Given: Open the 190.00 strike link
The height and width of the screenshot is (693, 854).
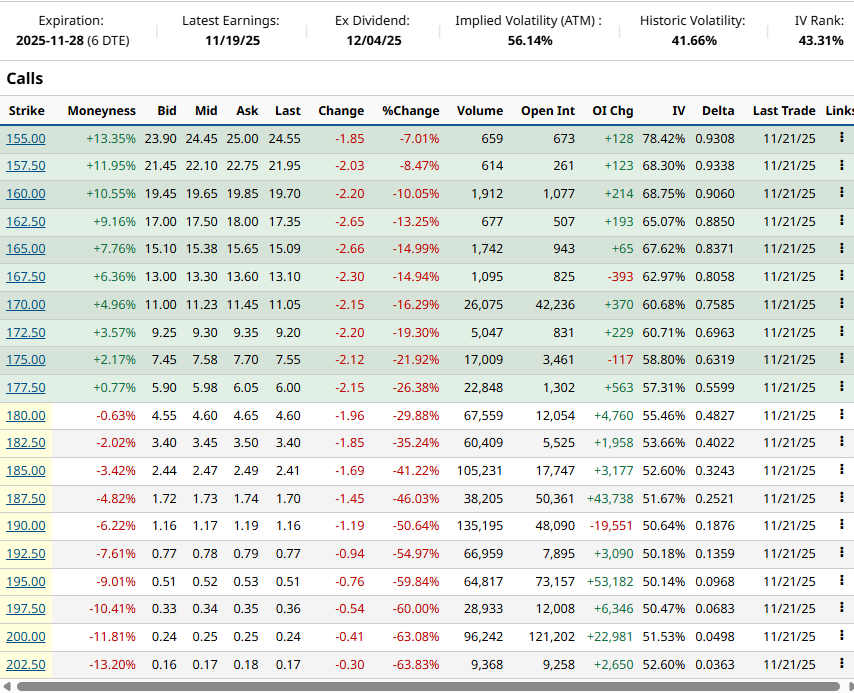Looking at the screenshot, I should click(x=26, y=526).
